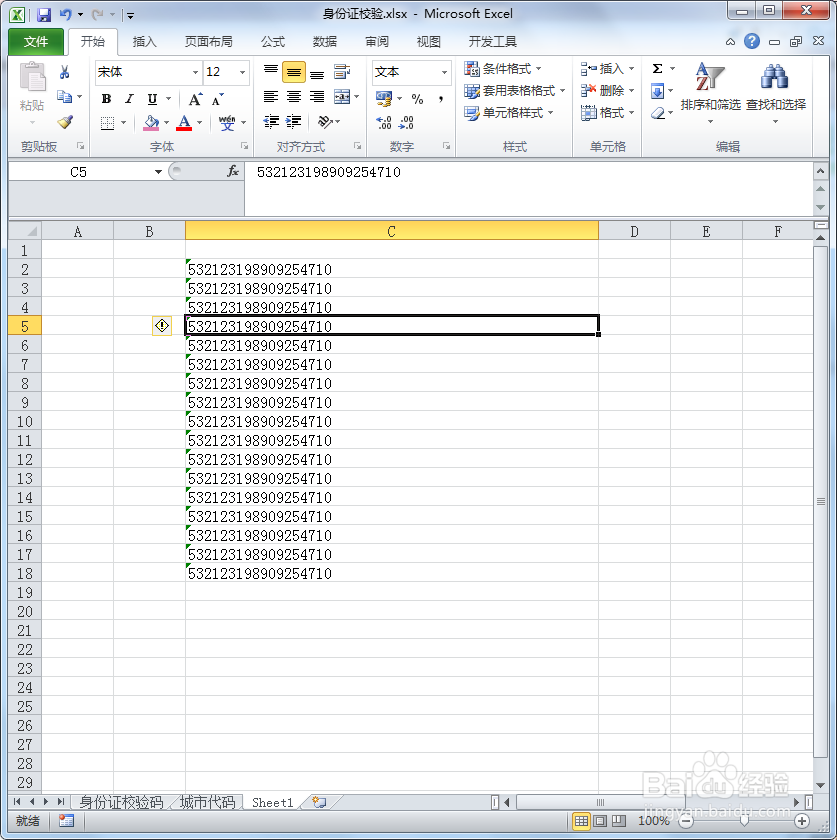Open 格式 cells dropdown
Viewport: 837px width, 840px height.
[x=608, y=112]
